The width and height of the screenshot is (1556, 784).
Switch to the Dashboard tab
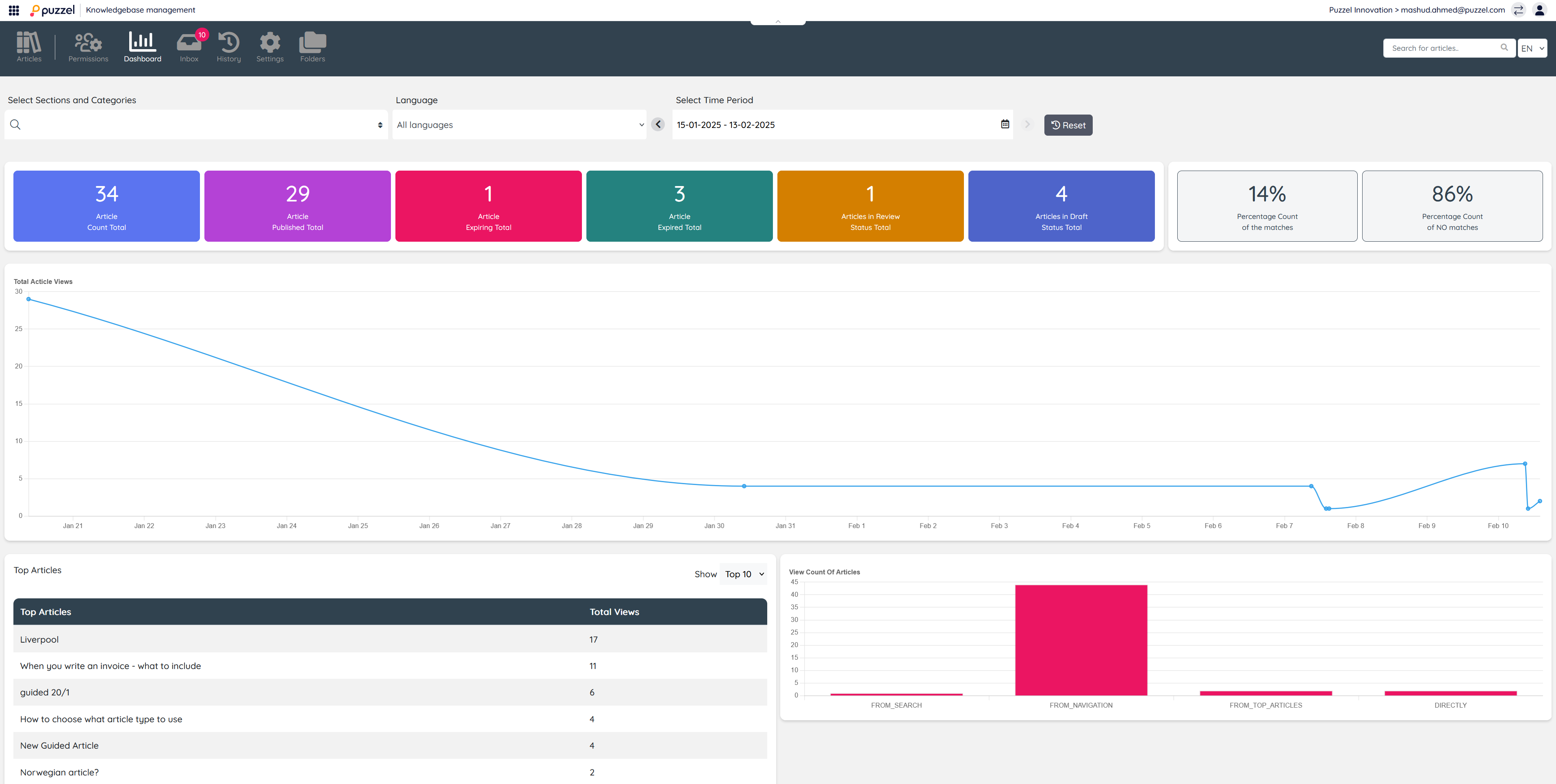click(143, 46)
